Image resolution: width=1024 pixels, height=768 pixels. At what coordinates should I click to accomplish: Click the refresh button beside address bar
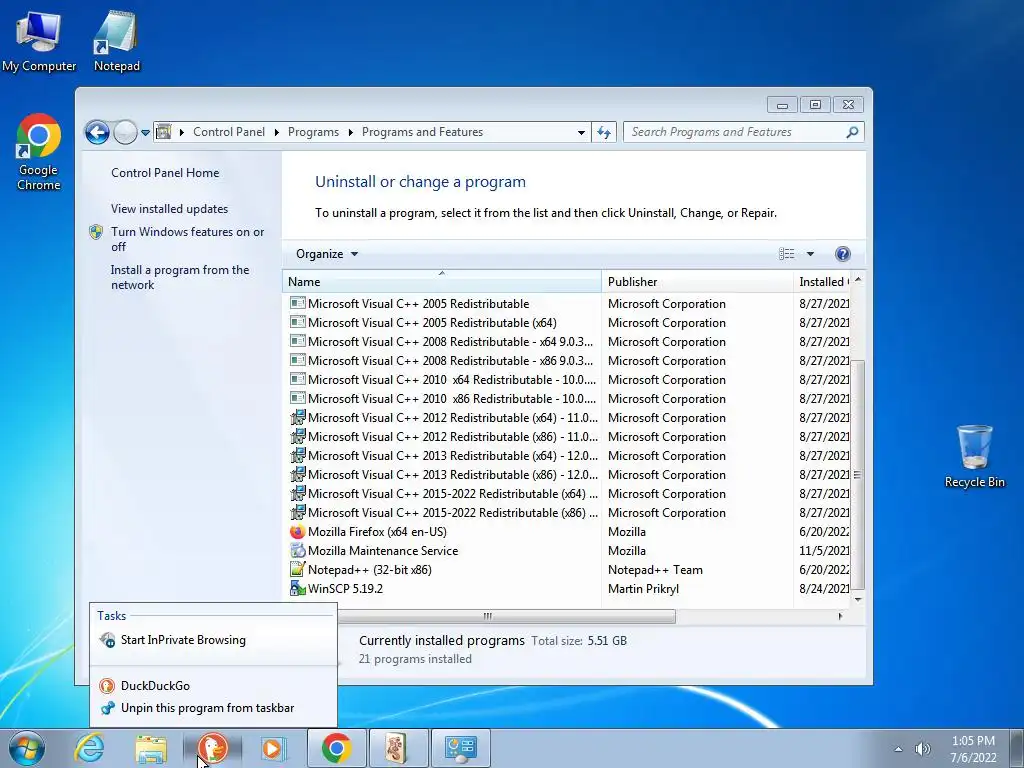click(x=604, y=133)
